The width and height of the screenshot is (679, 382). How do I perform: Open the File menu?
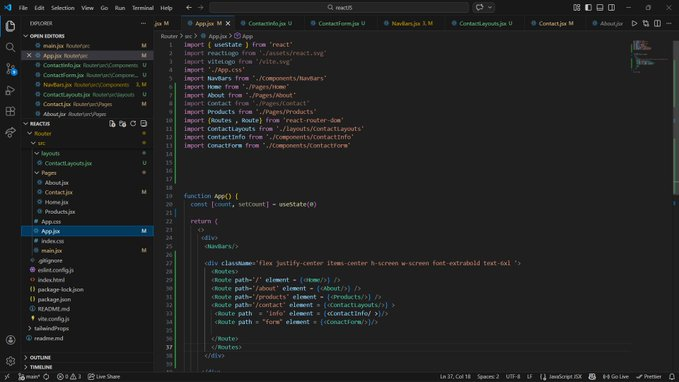23,8
